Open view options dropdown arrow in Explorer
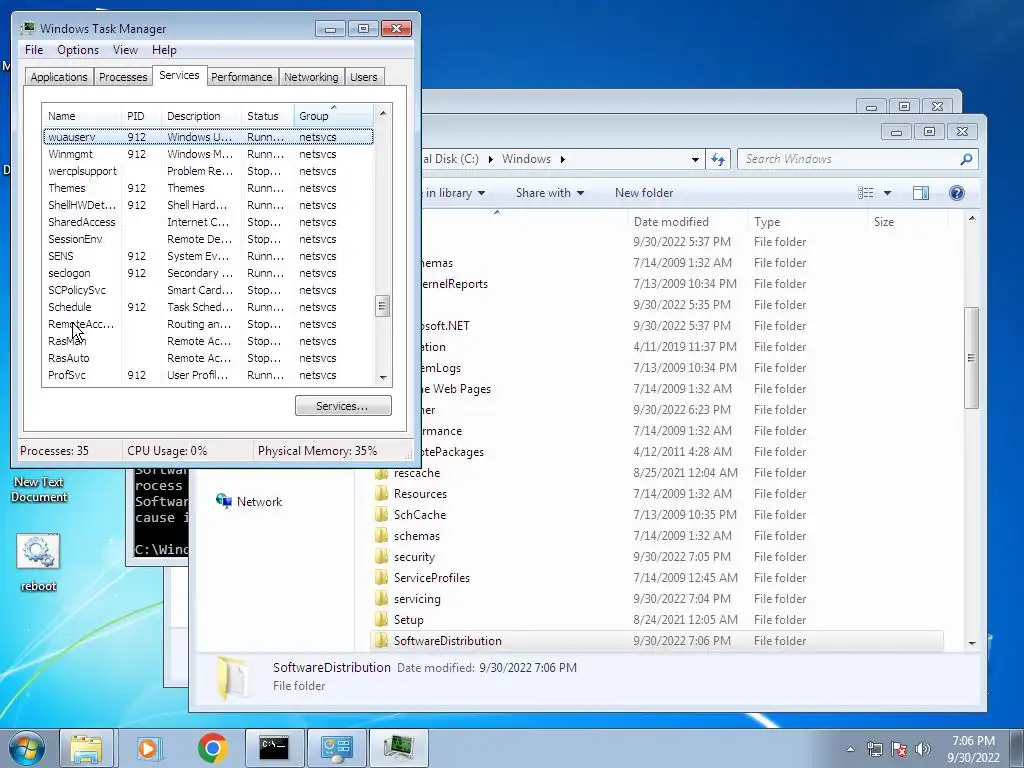Screen dimensions: 1024x768 tap(887, 193)
